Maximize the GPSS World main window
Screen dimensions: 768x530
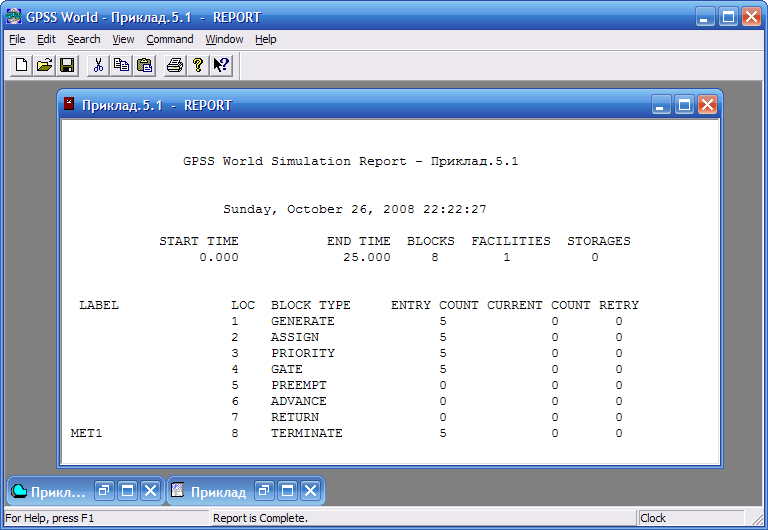728,17
